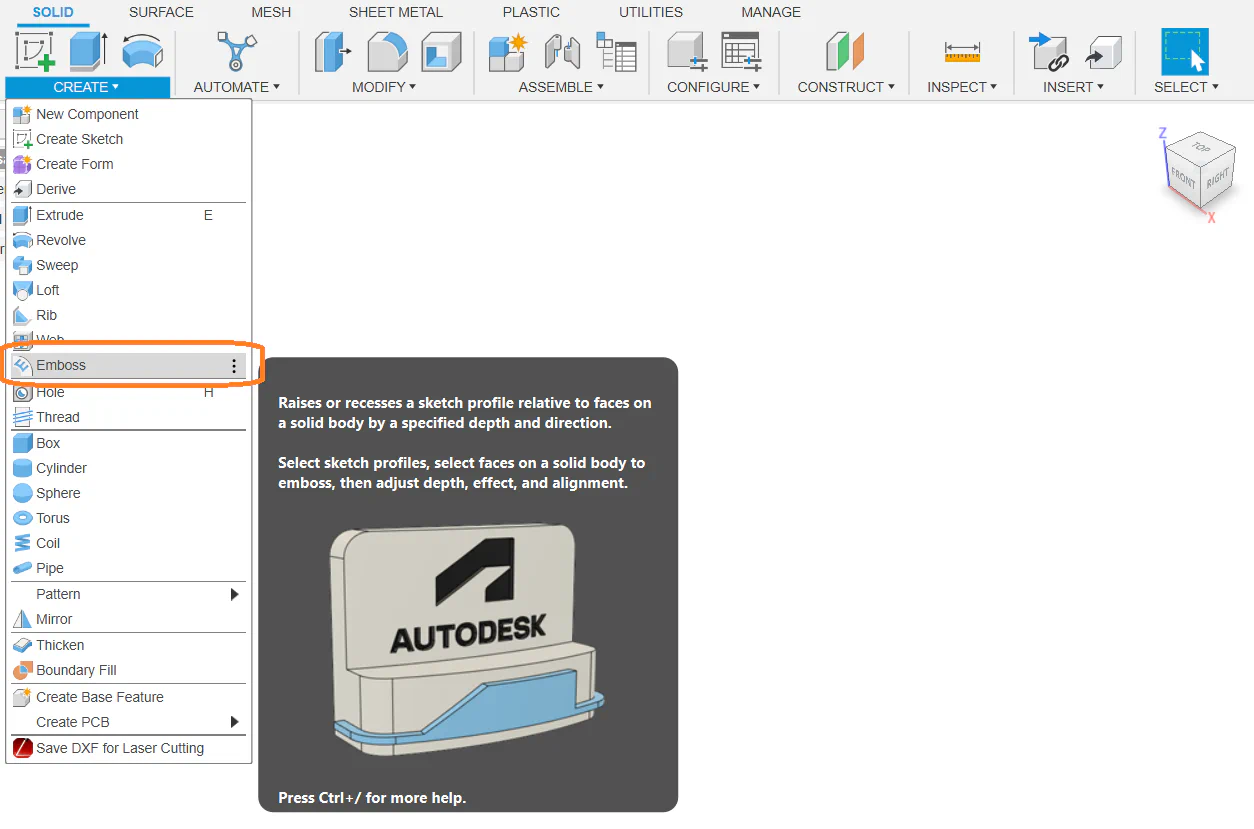Click the Joint assemble icon
This screenshot has width=1254, height=829.
coord(562,51)
